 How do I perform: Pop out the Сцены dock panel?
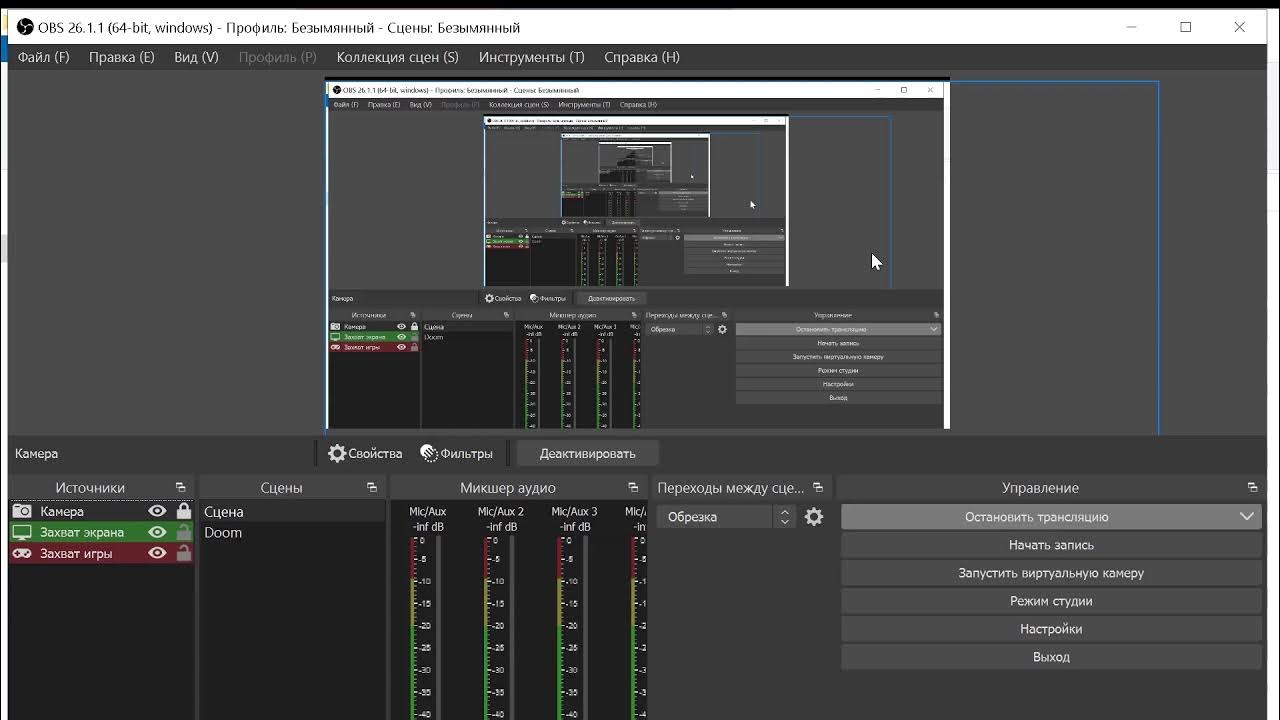point(372,488)
